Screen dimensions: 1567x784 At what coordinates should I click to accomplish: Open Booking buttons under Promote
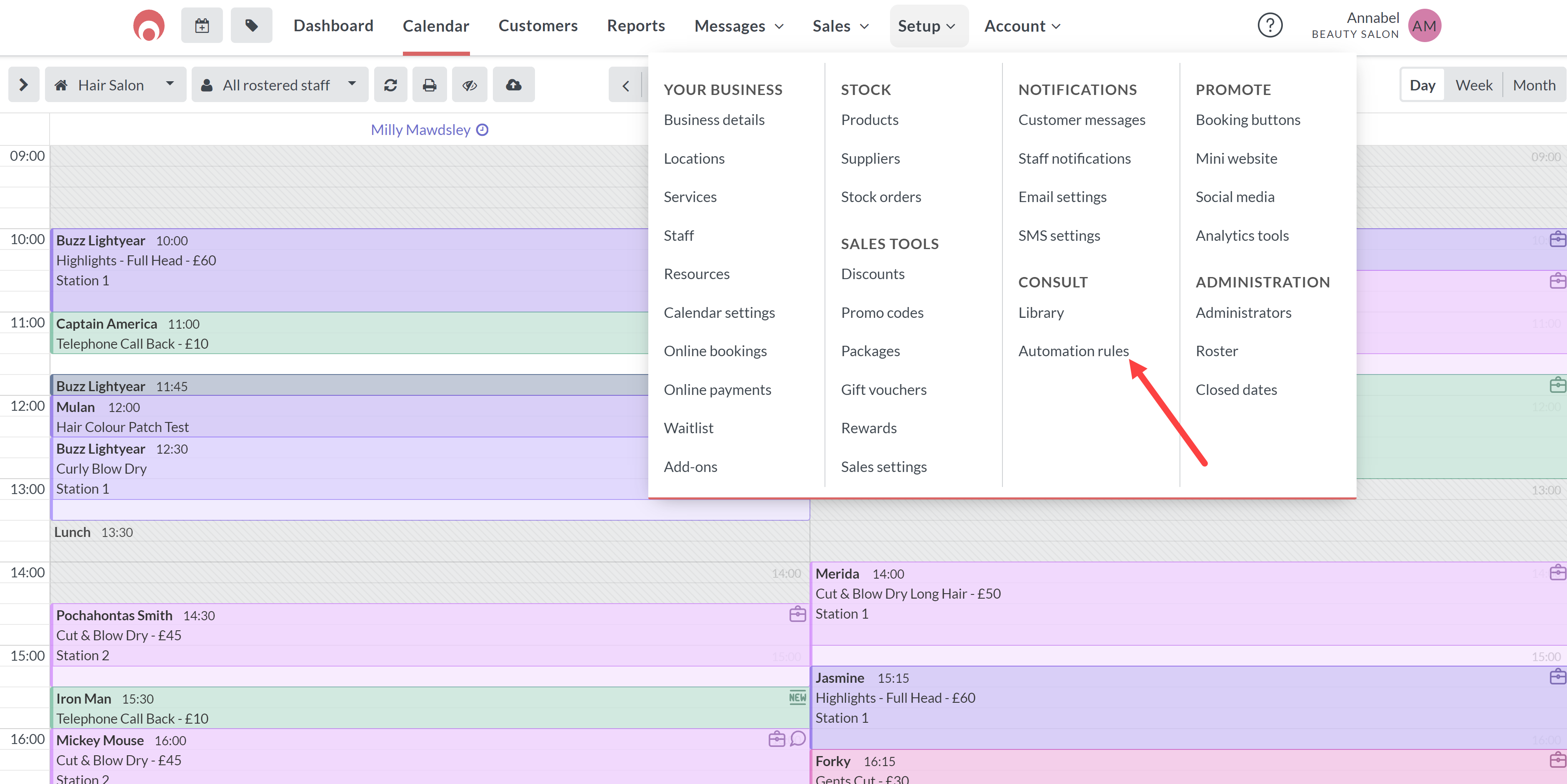point(1247,120)
